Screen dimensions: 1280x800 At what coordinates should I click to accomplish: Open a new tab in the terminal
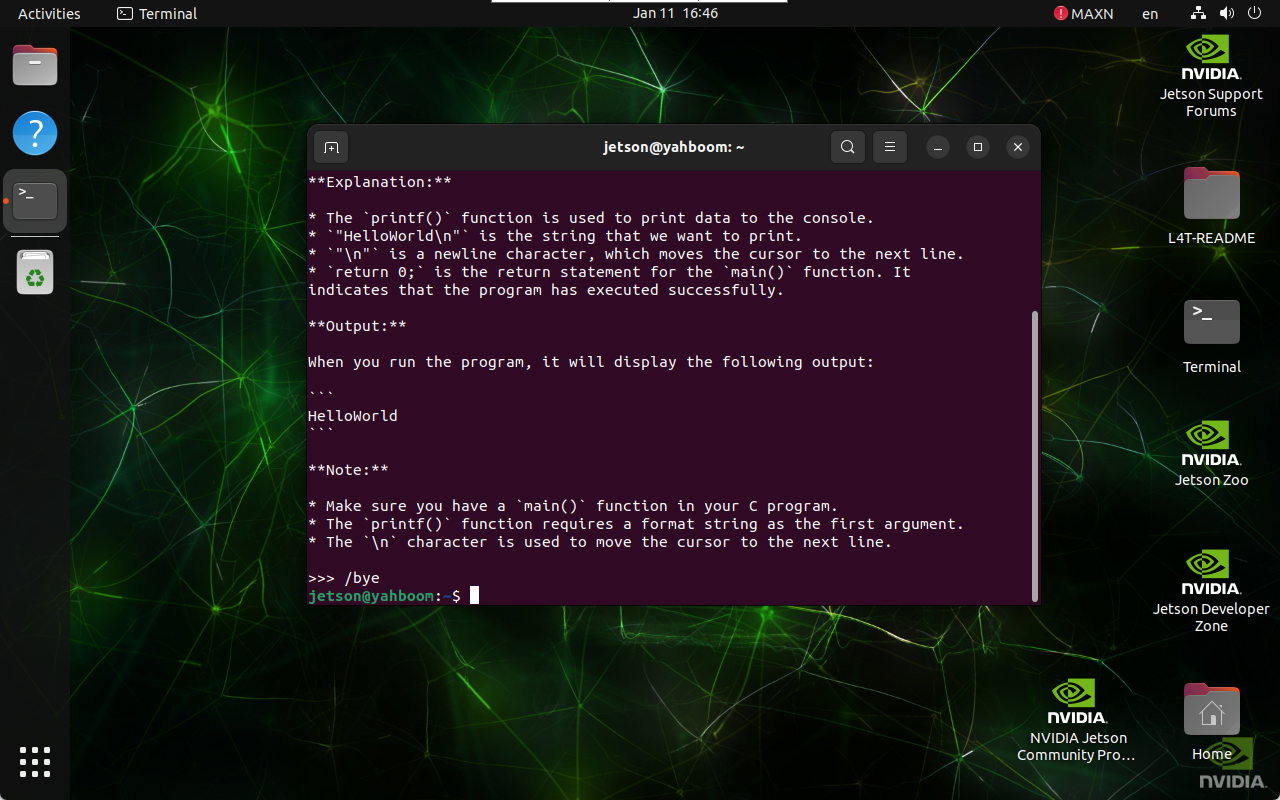coord(331,147)
